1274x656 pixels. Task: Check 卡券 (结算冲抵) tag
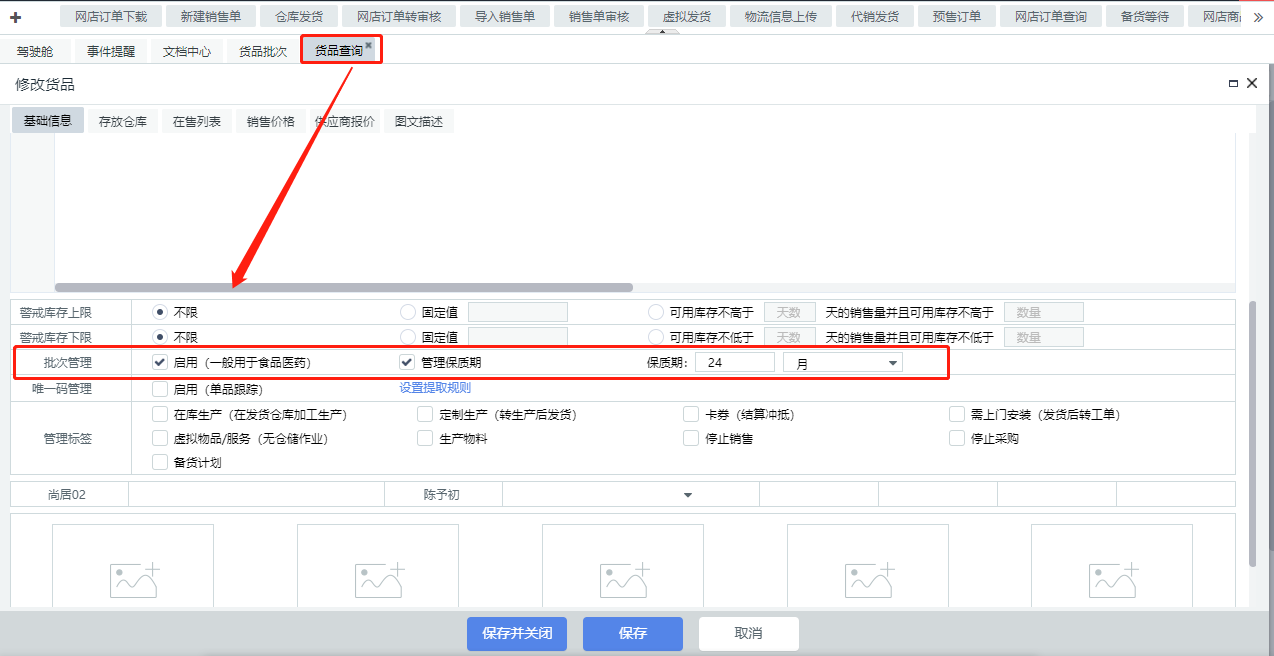[x=691, y=414]
